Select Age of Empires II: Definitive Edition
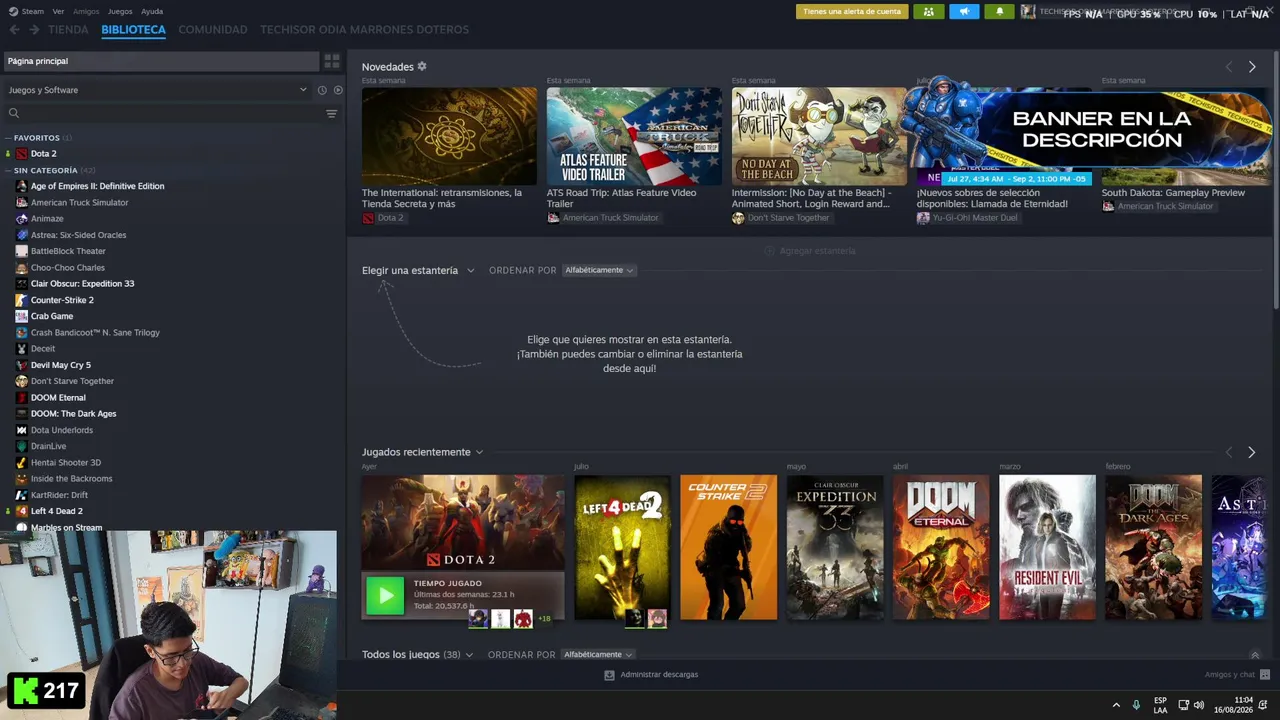 click(97, 186)
